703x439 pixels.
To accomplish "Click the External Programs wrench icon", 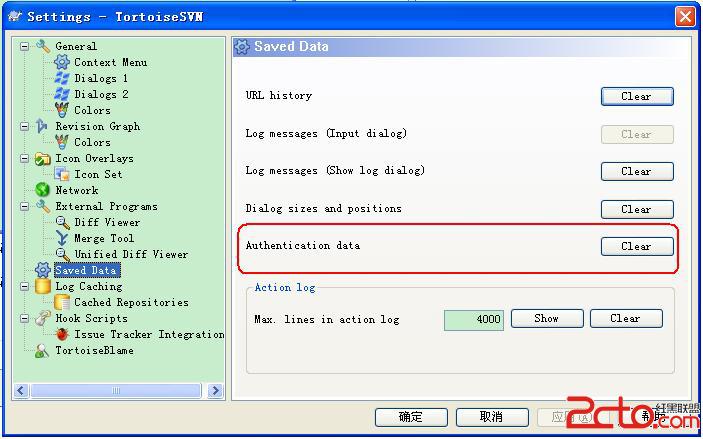I will coord(43,206).
